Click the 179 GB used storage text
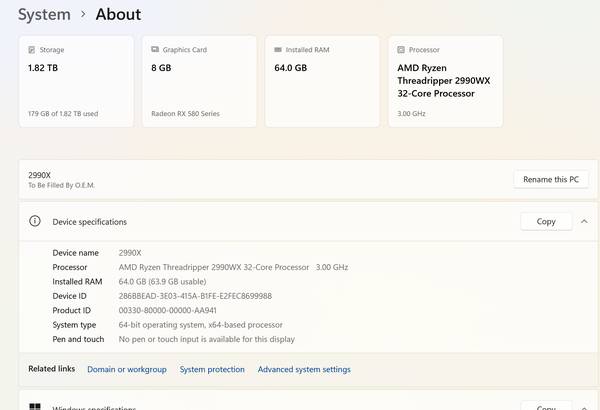 click(x=63, y=113)
